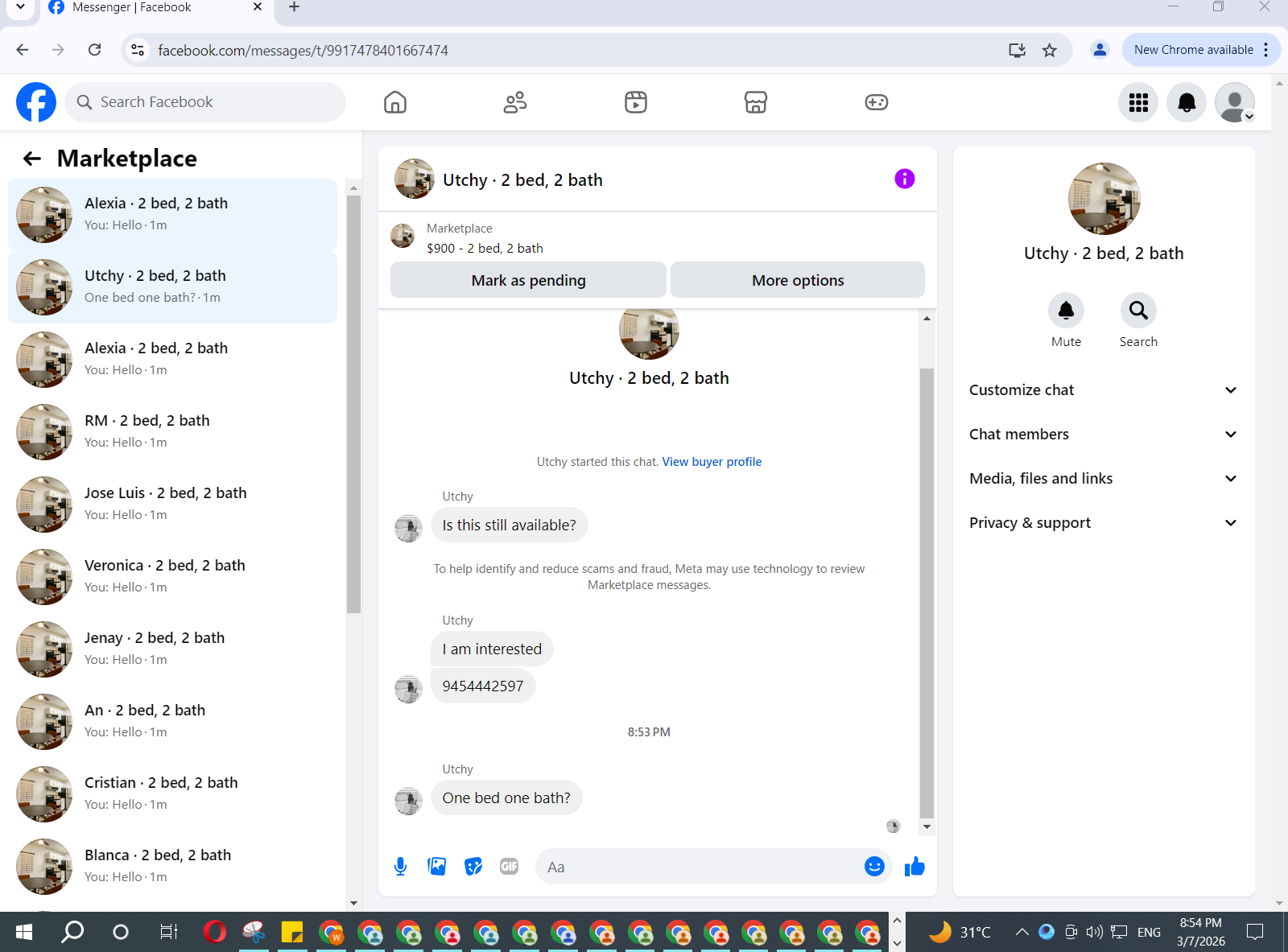Open the Windows notification center
The height and width of the screenshot is (952, 1288).
point(1254,932)
